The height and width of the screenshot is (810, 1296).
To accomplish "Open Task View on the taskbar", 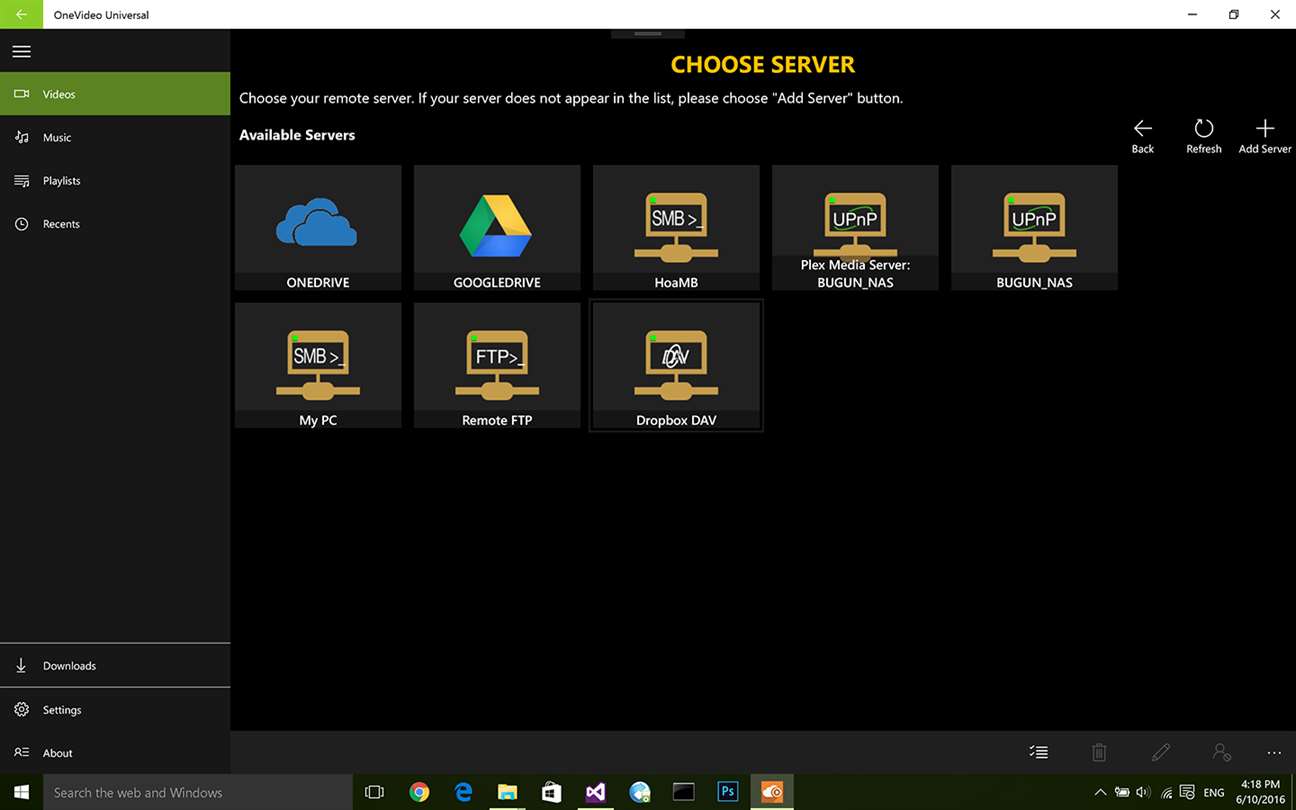I will (x=375, y=792).
